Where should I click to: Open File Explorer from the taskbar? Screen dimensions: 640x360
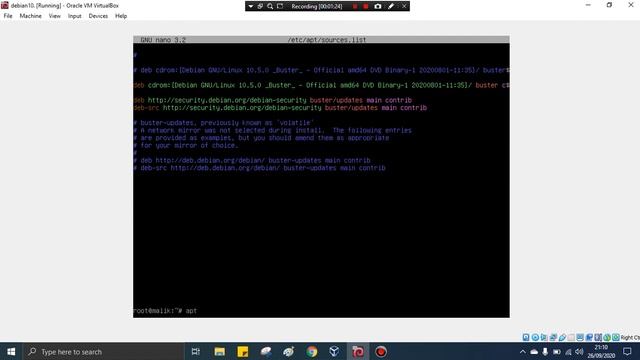220,351
